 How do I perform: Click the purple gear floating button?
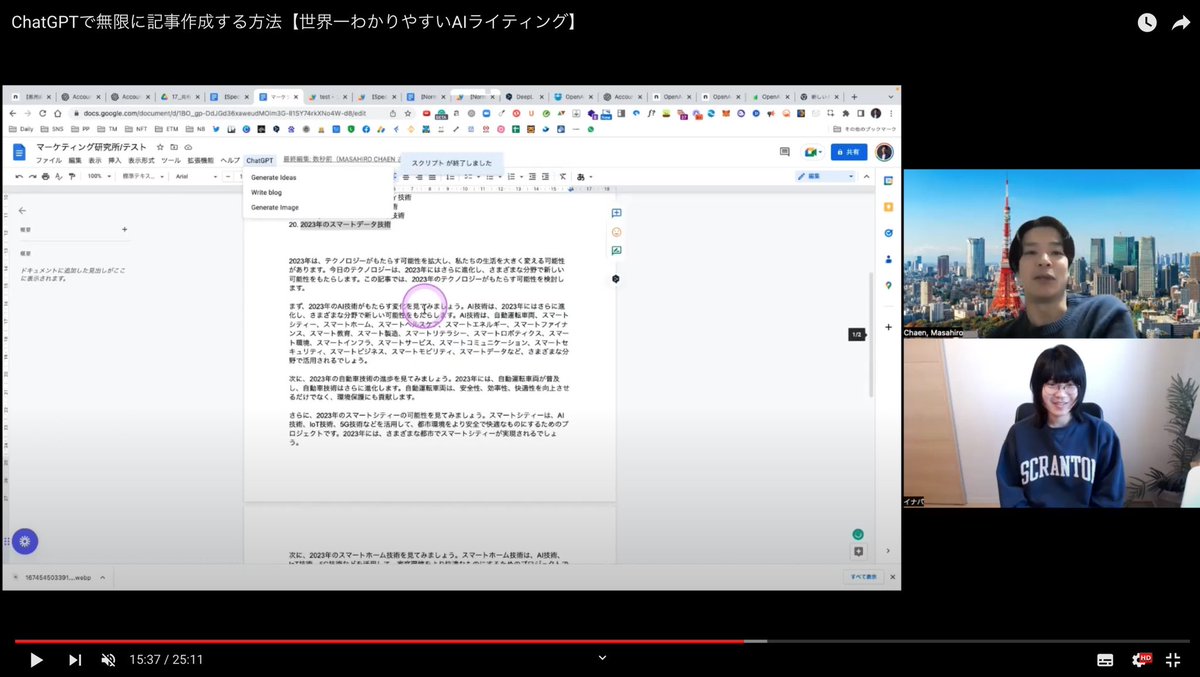pyautogui.click(x=25, y=541)
